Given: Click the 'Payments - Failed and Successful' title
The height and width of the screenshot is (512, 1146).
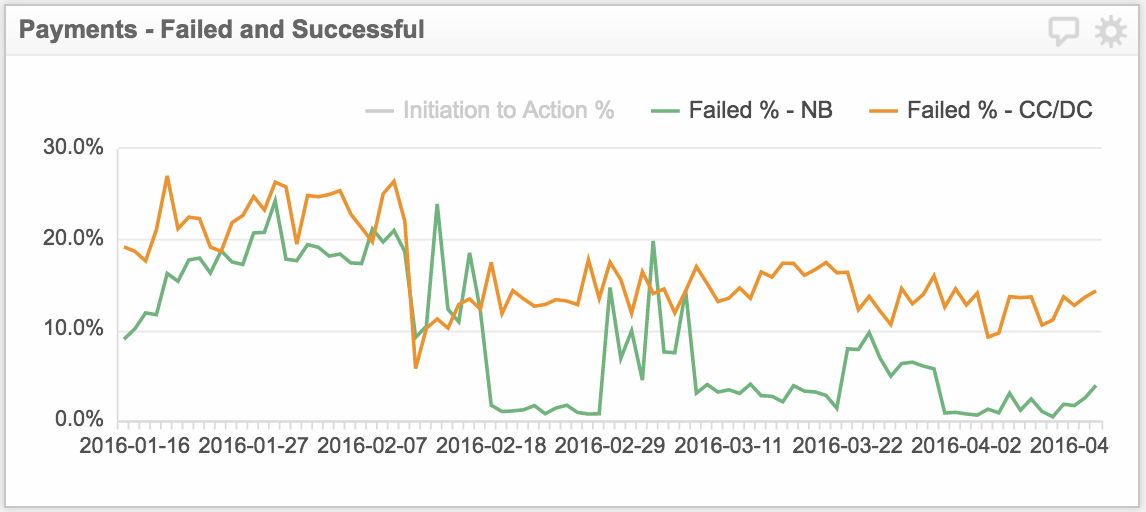Looking at the screenshot, I should pos(222,30).
